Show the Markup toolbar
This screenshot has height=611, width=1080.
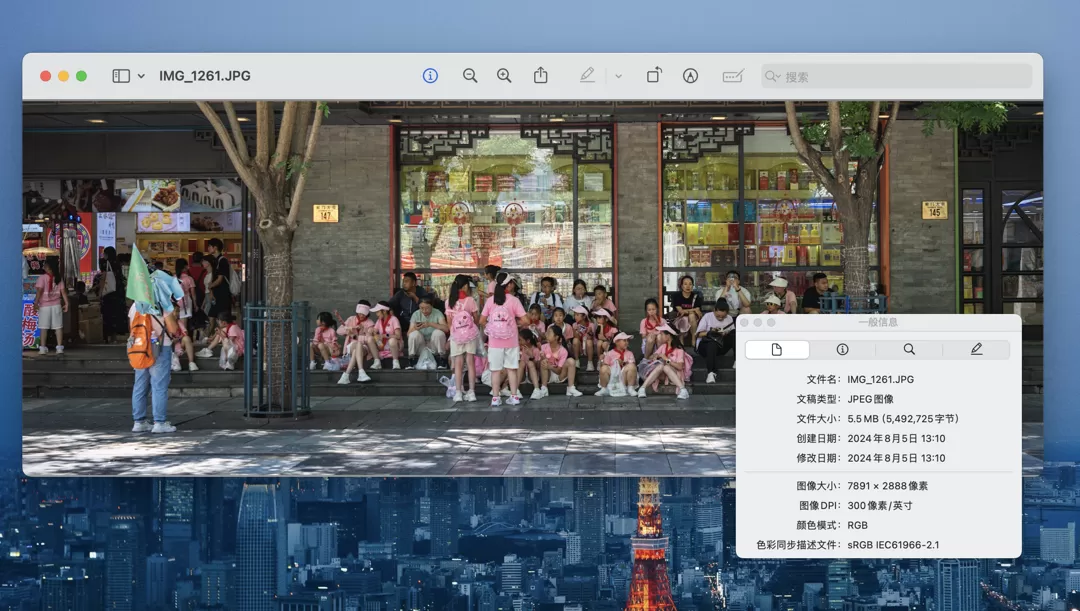point(690,76)
